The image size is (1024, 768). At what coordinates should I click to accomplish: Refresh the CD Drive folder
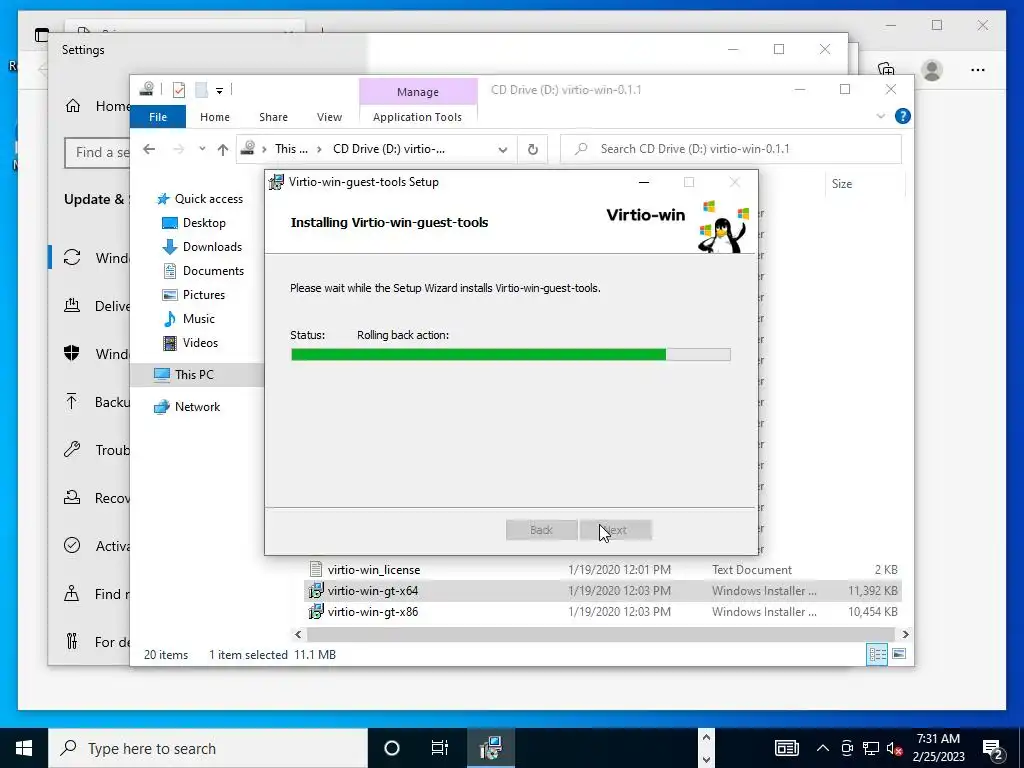[533, 150]
